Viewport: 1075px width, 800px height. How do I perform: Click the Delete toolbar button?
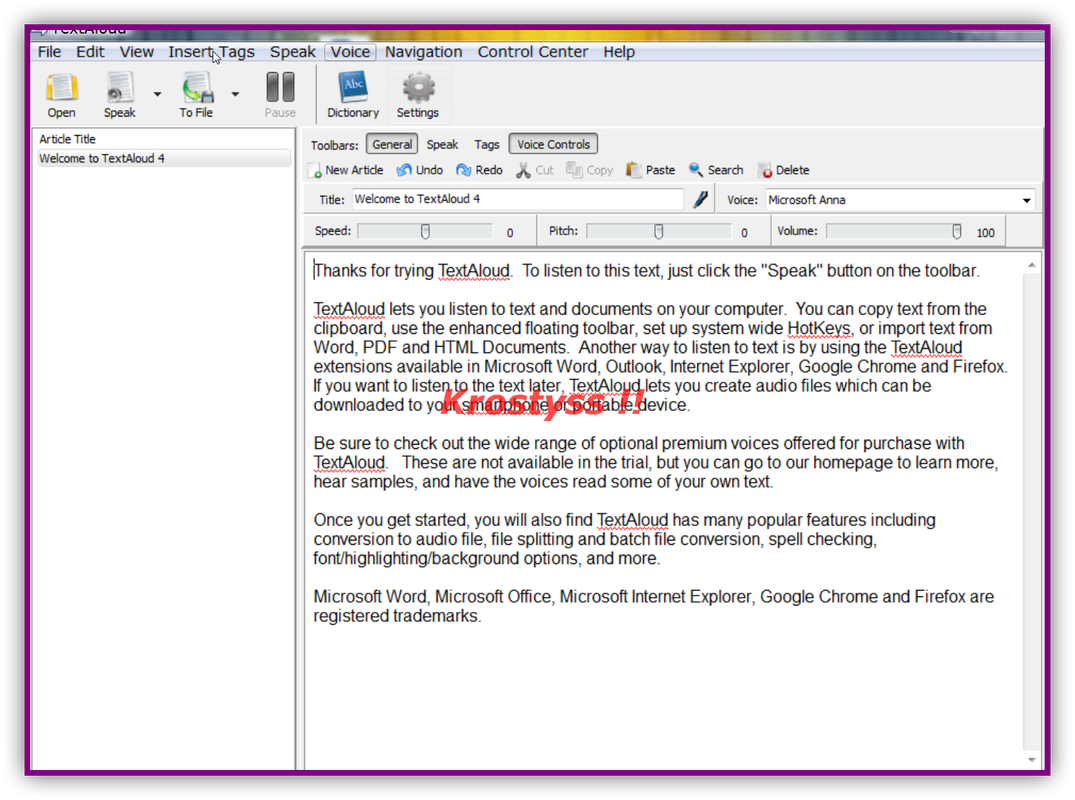(784, 170)
